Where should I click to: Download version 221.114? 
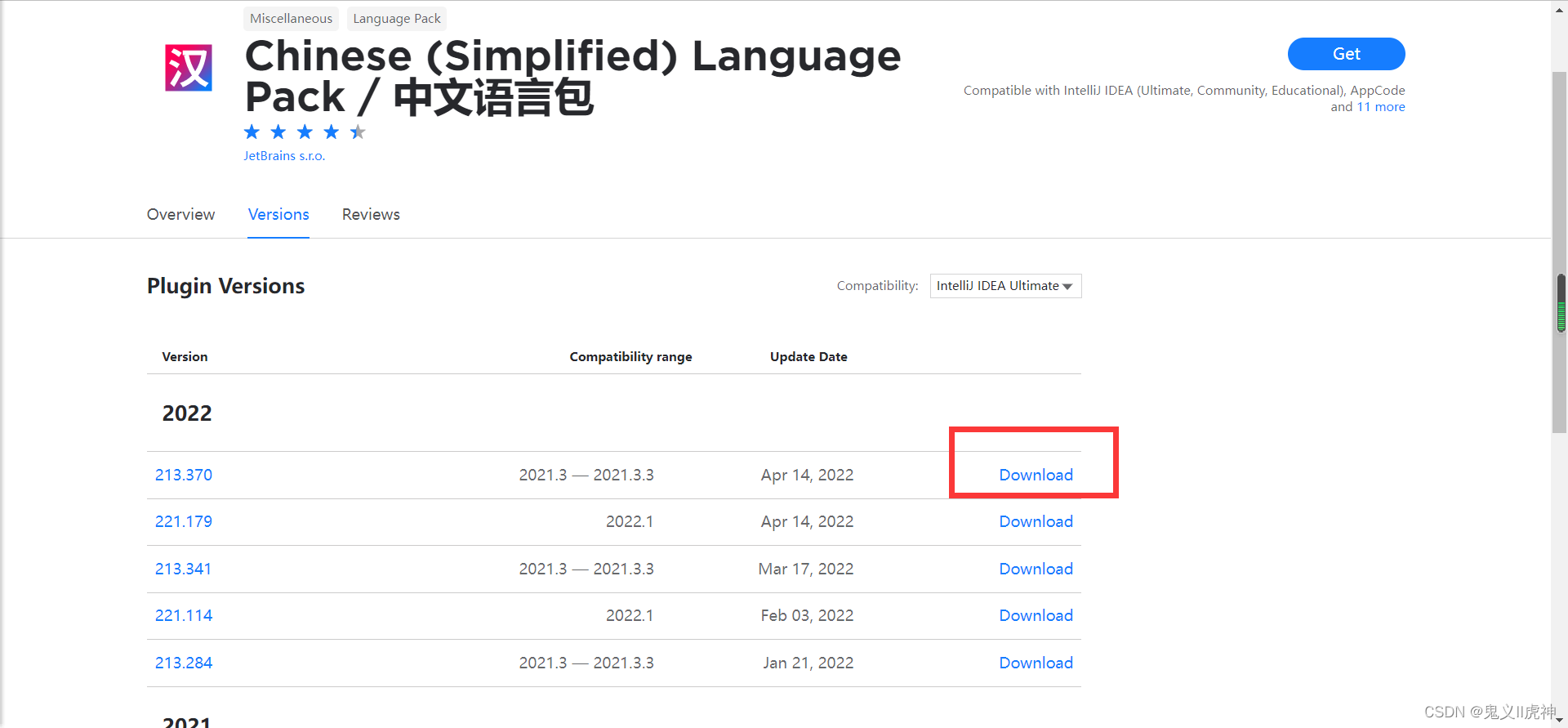(1036, 615)
